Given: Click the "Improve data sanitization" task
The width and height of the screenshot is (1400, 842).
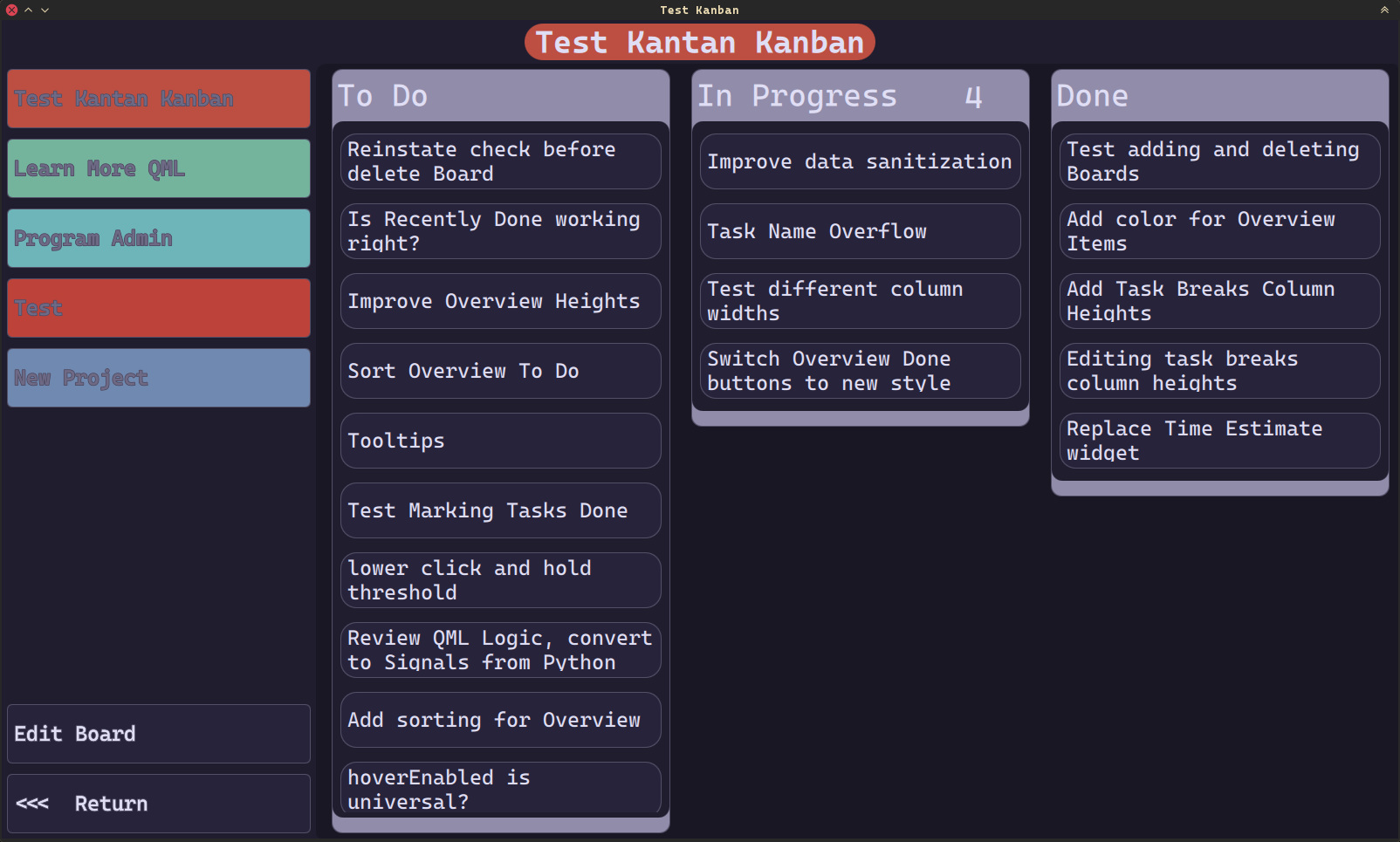Looking at the screenshot, I should [859, 161].
